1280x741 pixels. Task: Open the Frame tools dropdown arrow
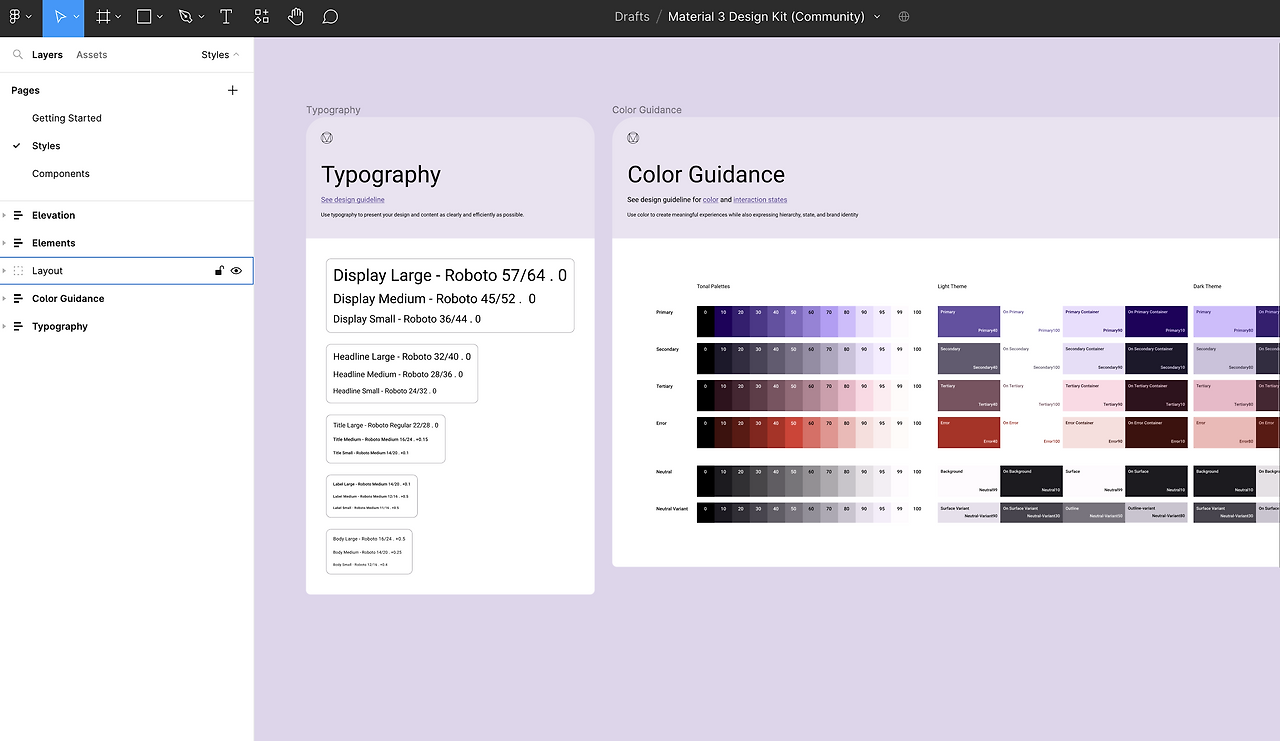pos(118,17)
